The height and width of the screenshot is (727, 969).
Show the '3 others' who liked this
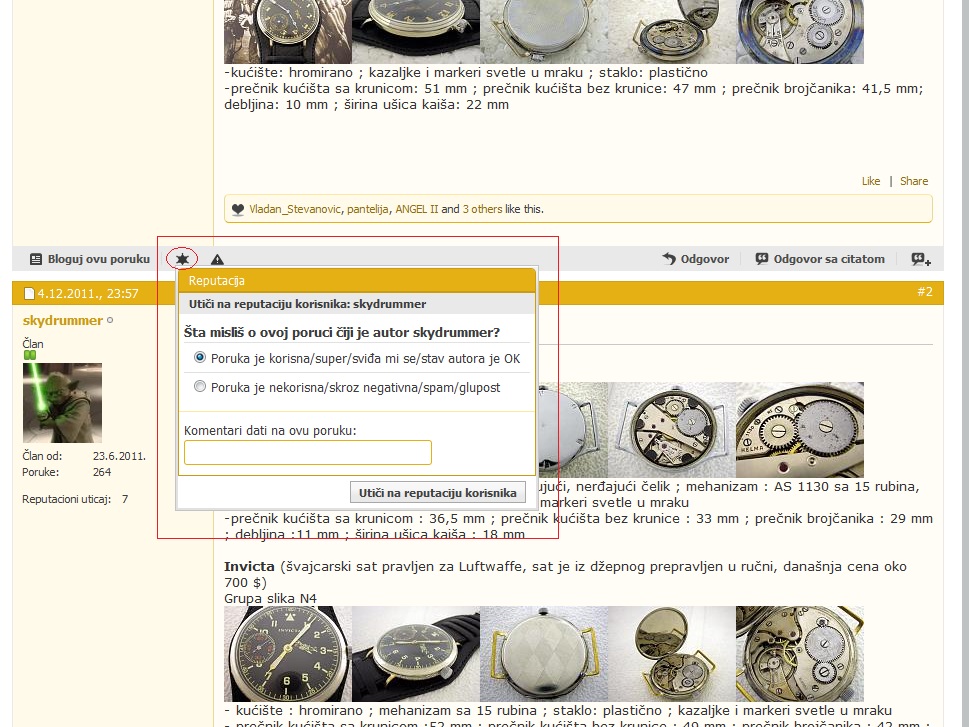coord(482,209)
